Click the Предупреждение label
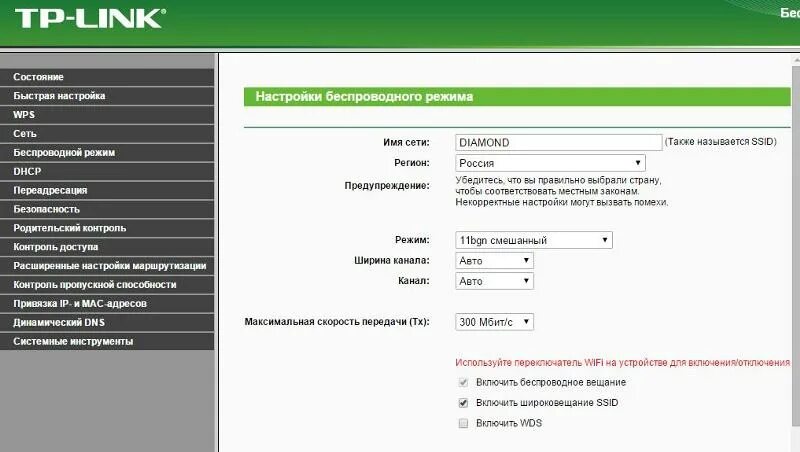This screenshot has height=452, width=800. coord(387,186)
